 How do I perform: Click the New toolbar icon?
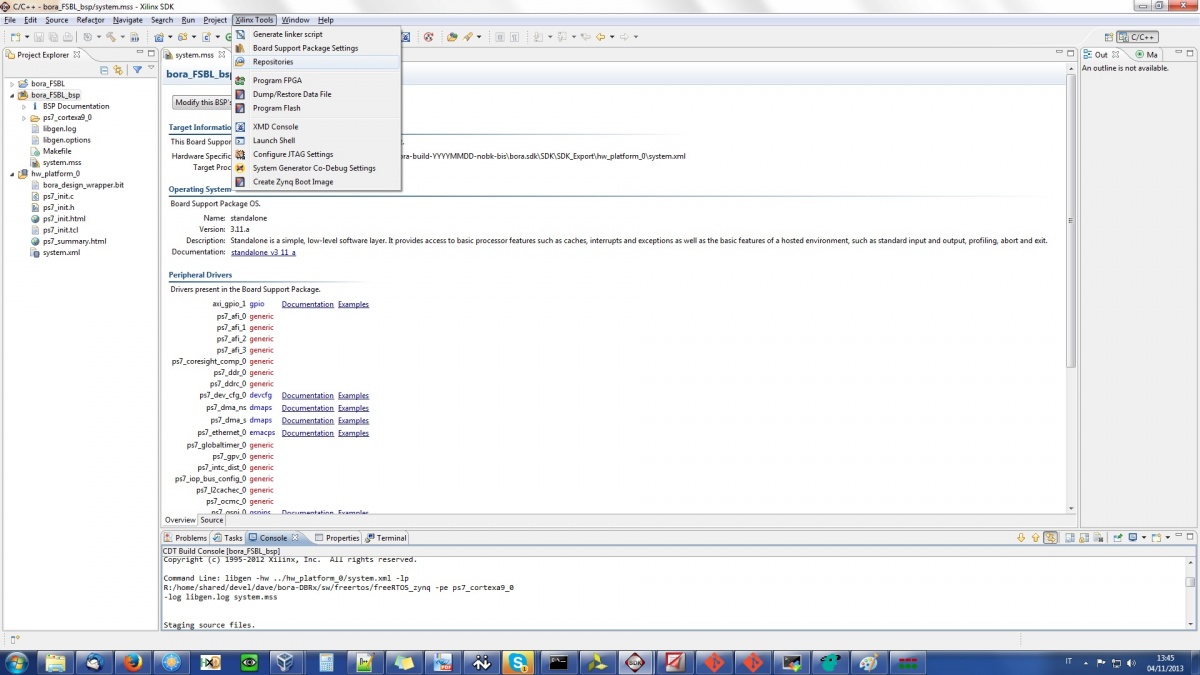14,37
